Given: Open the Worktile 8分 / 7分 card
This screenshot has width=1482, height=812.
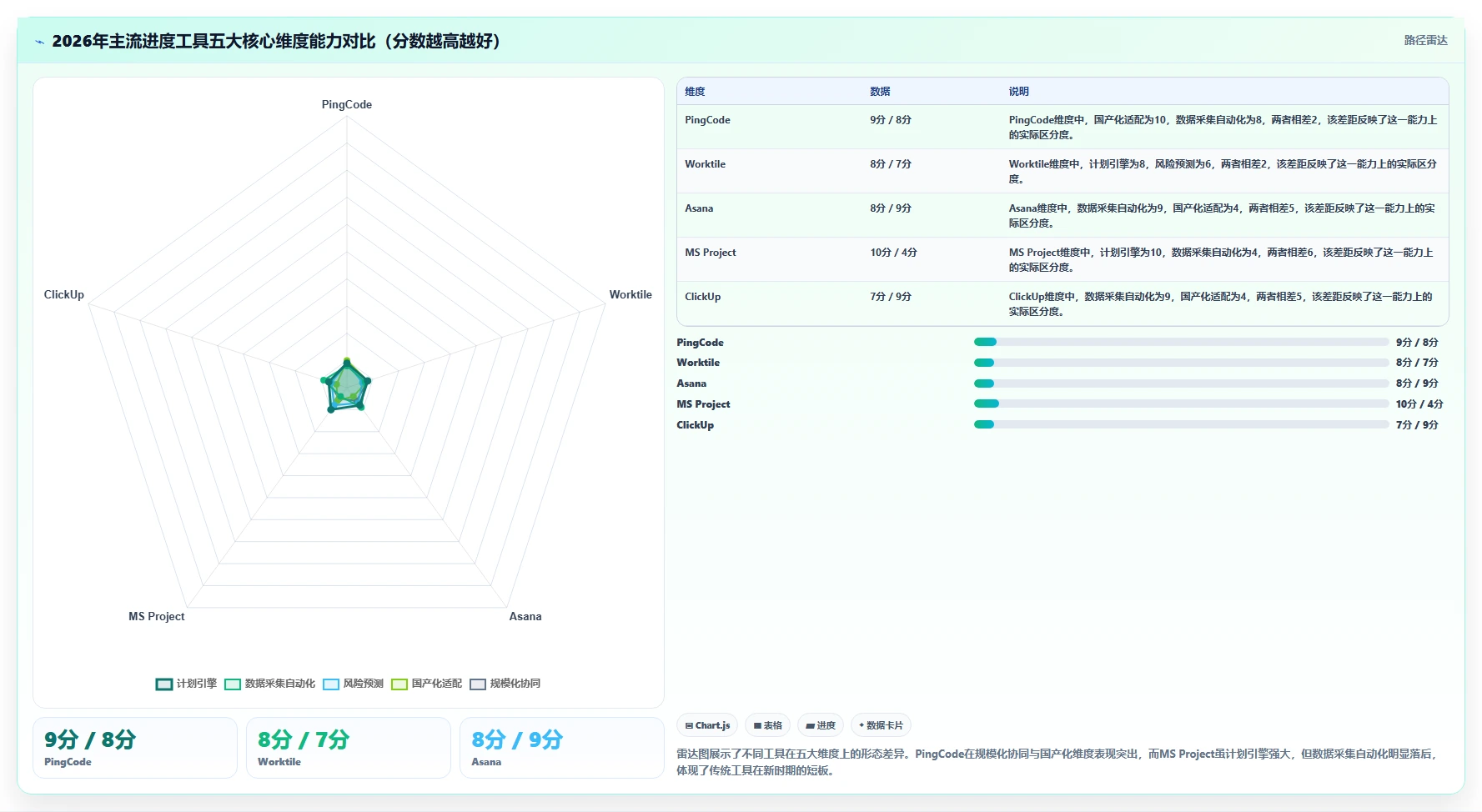Looking at the screenshot, I should point(349,748).
